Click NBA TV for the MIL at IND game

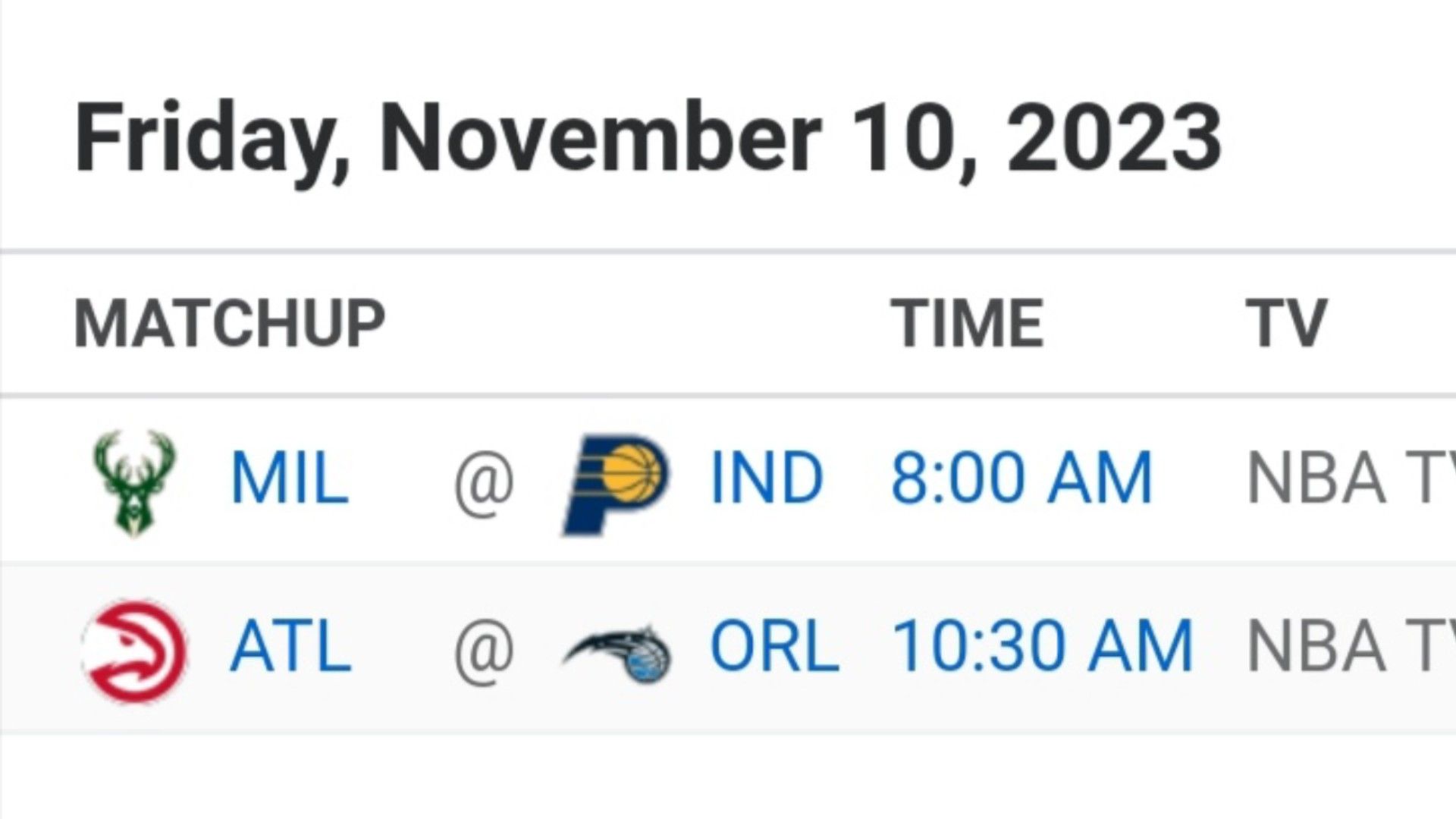[x=1351, y=478]
